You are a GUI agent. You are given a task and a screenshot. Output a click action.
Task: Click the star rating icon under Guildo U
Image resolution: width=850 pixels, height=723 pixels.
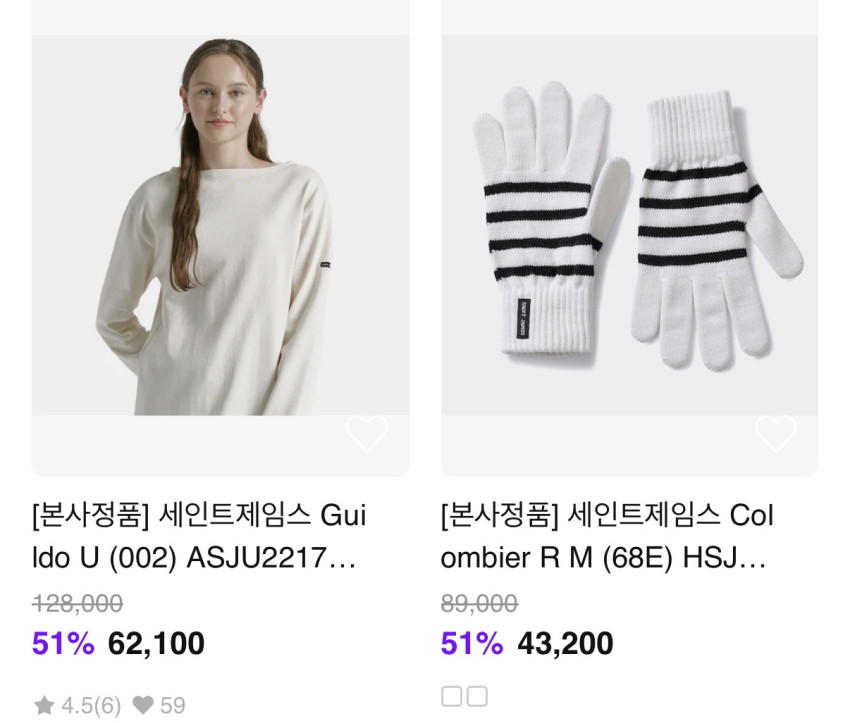pyautogui.click(x=44, y=705)
